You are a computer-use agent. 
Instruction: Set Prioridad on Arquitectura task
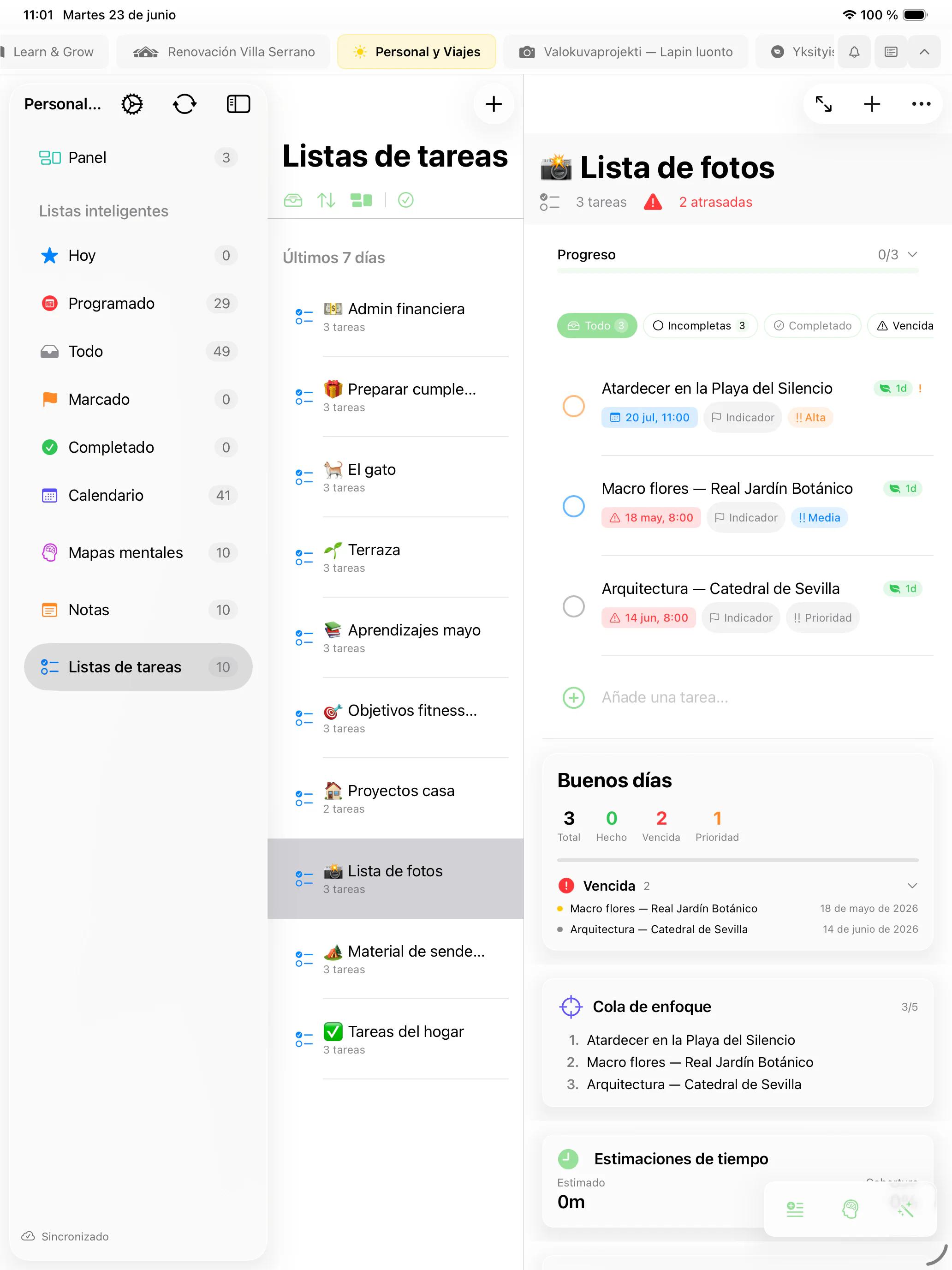822,618
